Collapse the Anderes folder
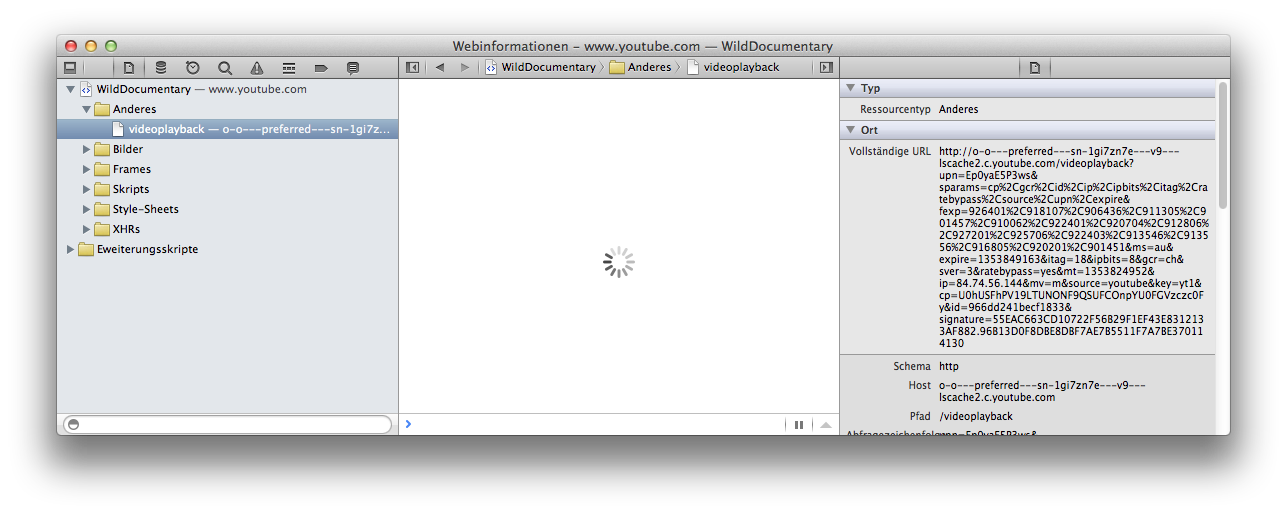This screenshot has height=514, width=1287. pyautogui.click(x=86, y=109)
